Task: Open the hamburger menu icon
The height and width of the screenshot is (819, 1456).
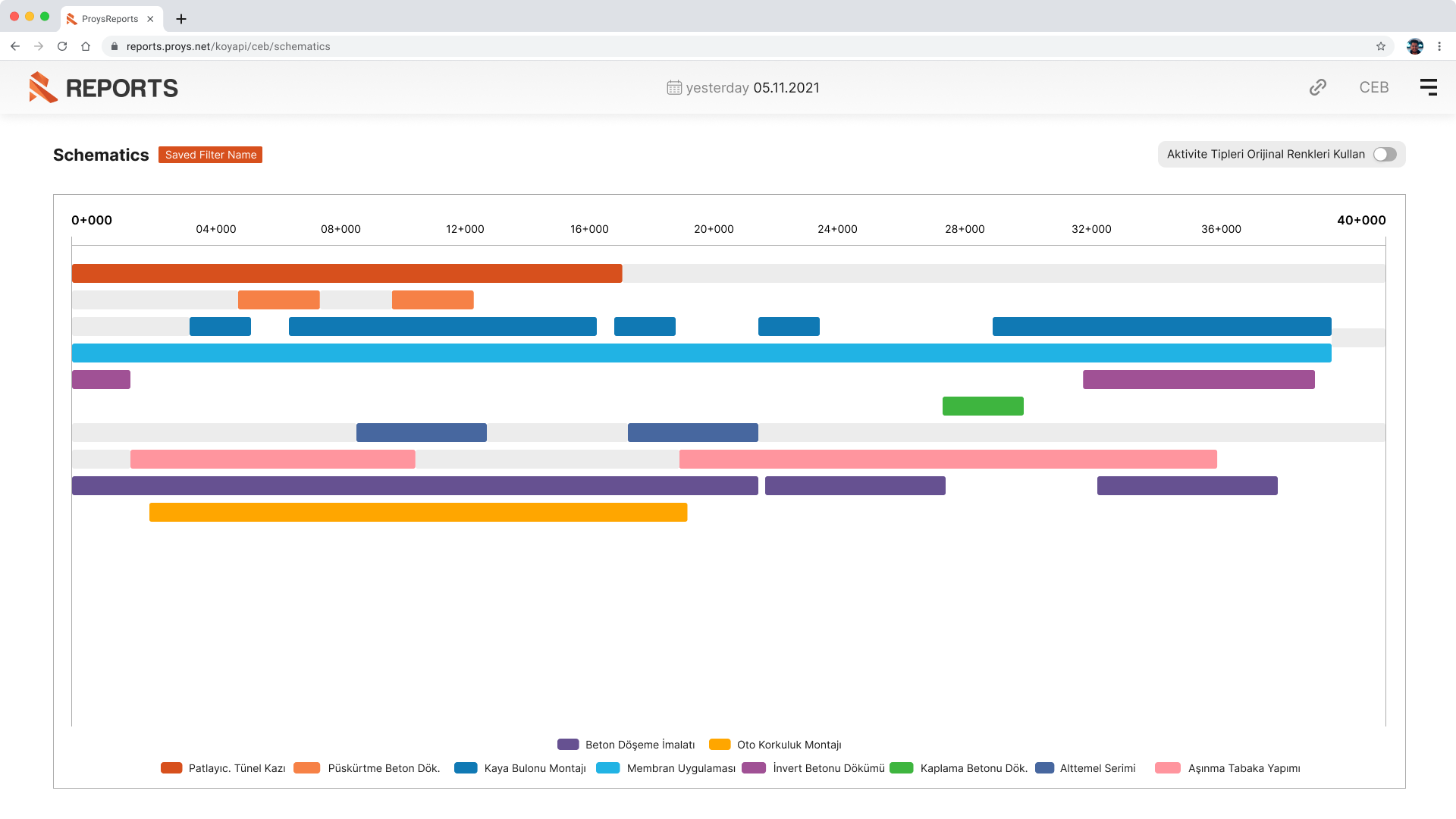Action: coord(1428,87)
